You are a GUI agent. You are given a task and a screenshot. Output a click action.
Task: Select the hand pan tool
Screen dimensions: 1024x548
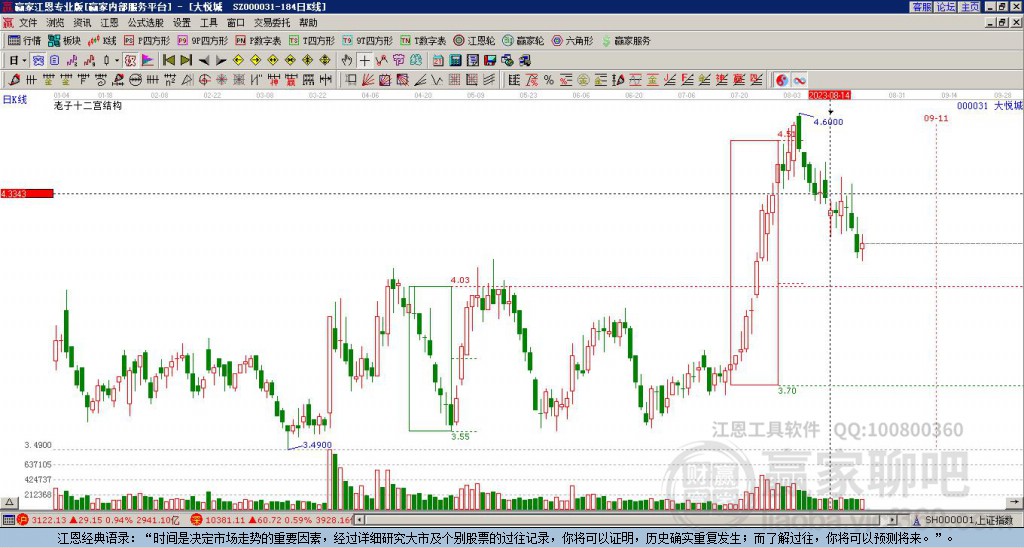(347, 61)
